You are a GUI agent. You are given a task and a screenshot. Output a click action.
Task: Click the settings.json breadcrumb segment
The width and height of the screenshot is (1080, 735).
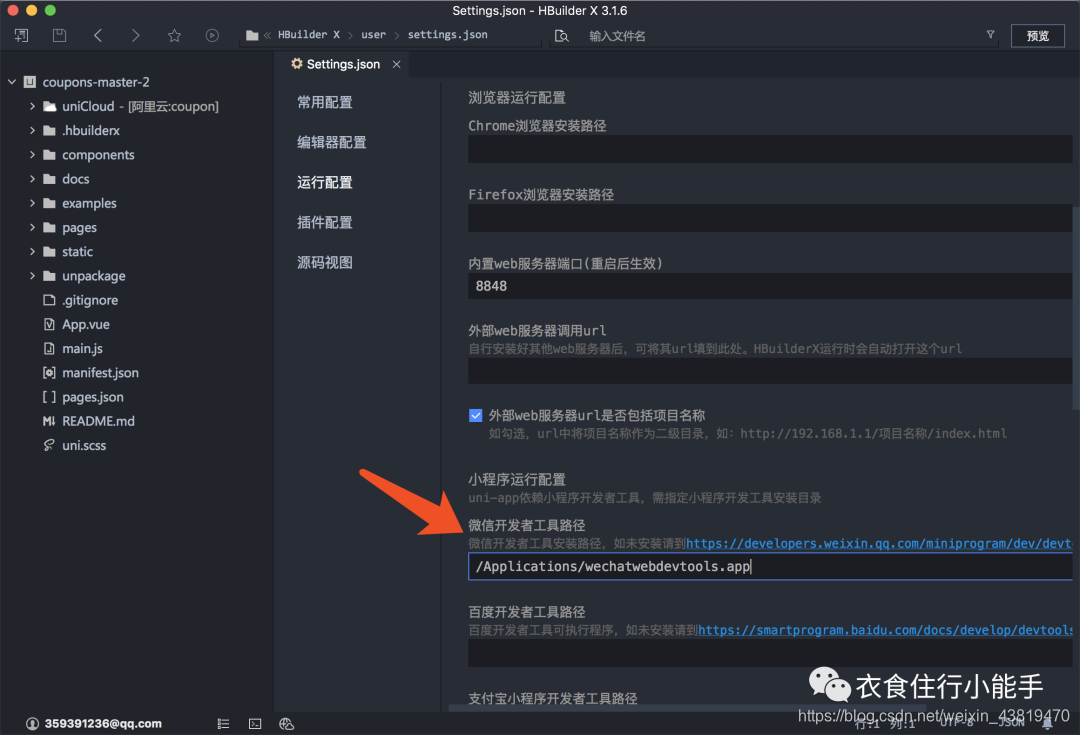[x=447, y=34]
